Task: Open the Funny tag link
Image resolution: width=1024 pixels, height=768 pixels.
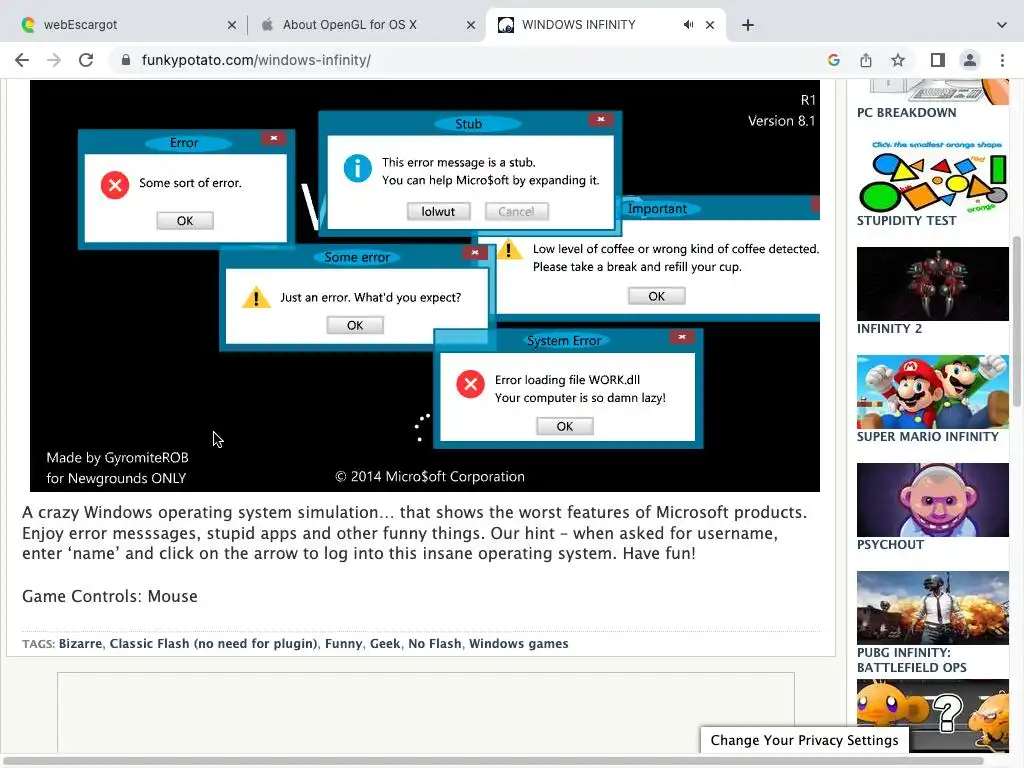Action: coord(344,644)
